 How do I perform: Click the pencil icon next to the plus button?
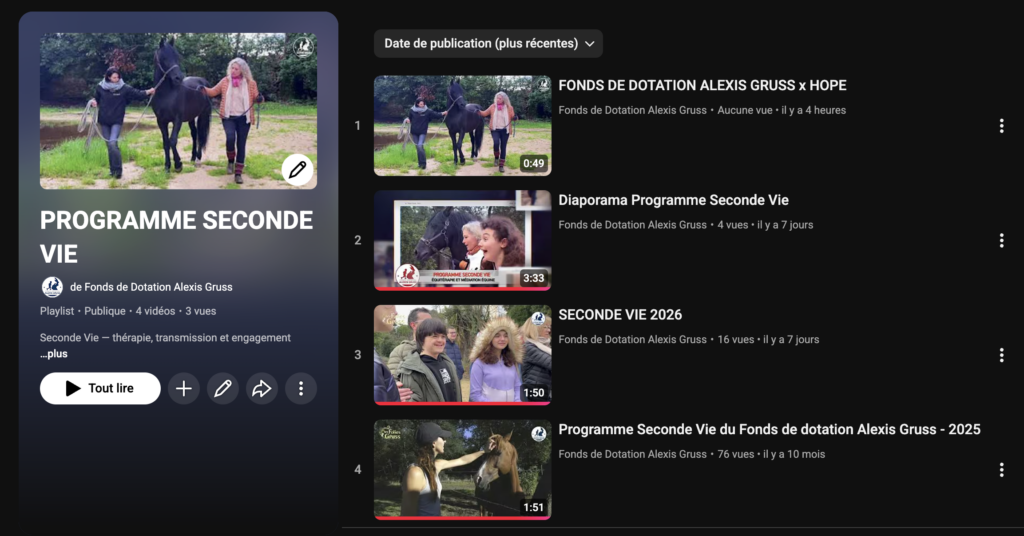coord(223,388)
